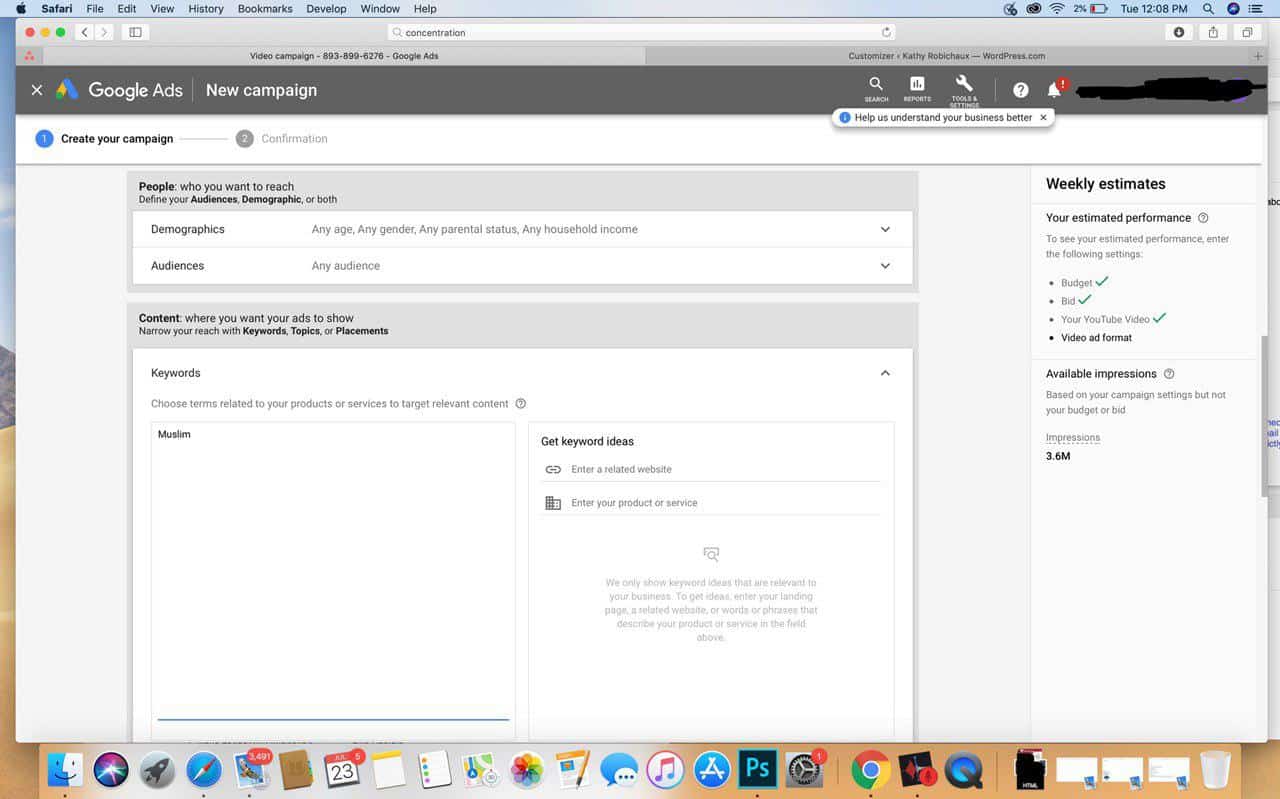Open Notification Center in menu bar
This screenshot has height=799, width=1280.
(1258, 8)
